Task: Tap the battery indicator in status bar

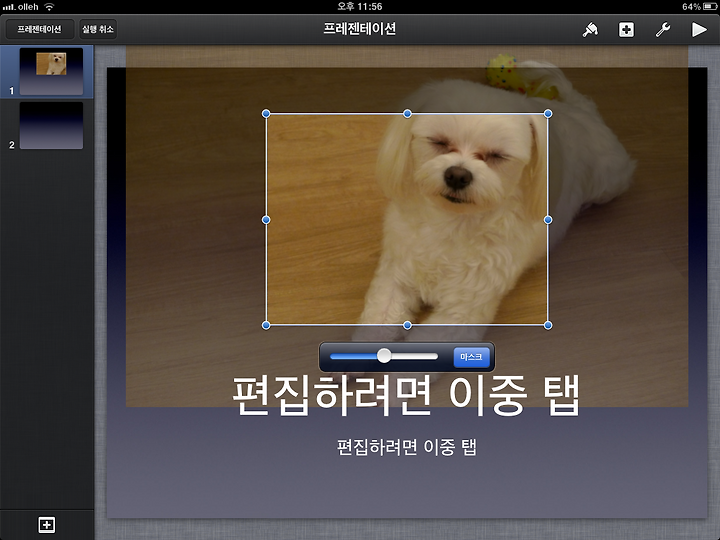Action: pos(709,6)
